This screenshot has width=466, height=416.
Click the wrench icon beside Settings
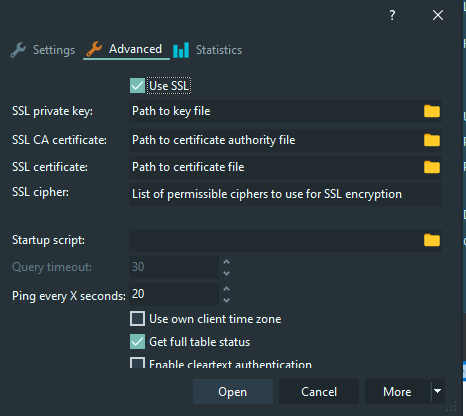(18, 50)
